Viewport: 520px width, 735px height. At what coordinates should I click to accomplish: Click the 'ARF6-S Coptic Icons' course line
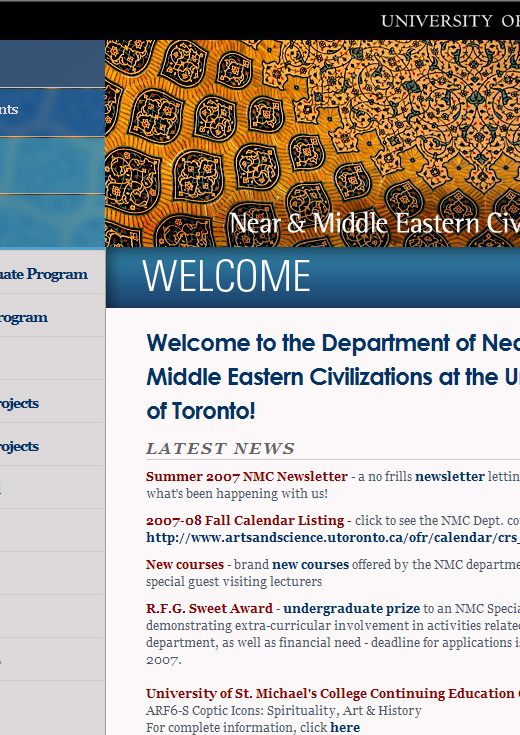click(284, 711)
